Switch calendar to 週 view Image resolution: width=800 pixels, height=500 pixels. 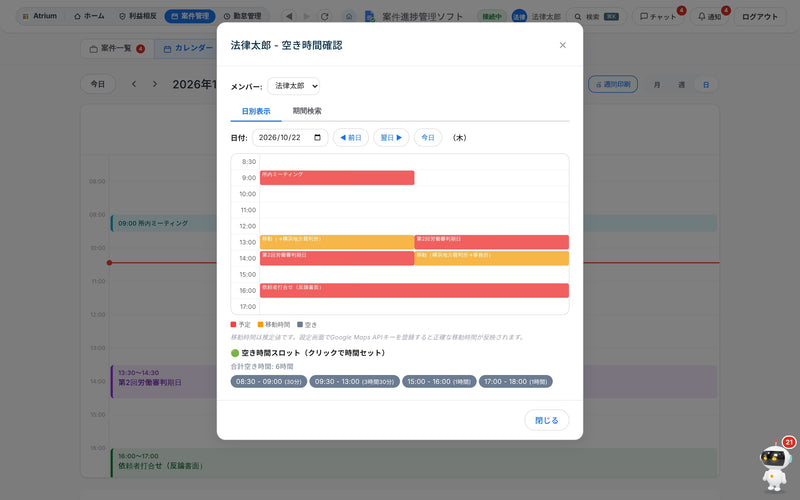click(x=681, y=85)
